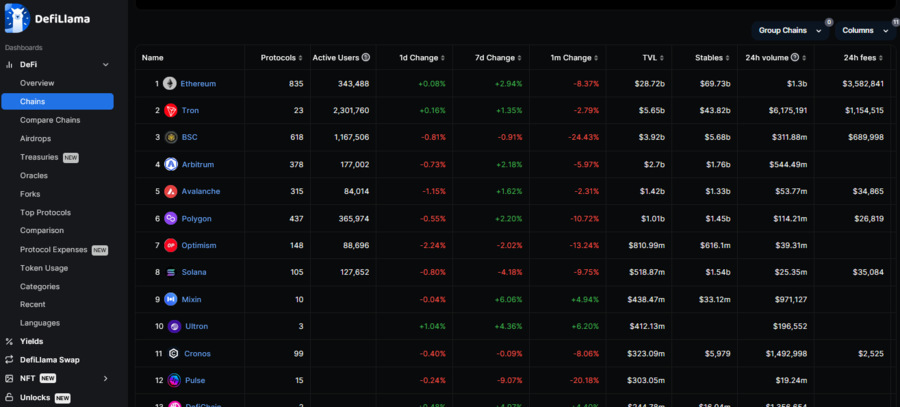Screen dimensions: 900x407
Task: Sort by 7d Change column arrows
Action: click(x=520, y=58)
